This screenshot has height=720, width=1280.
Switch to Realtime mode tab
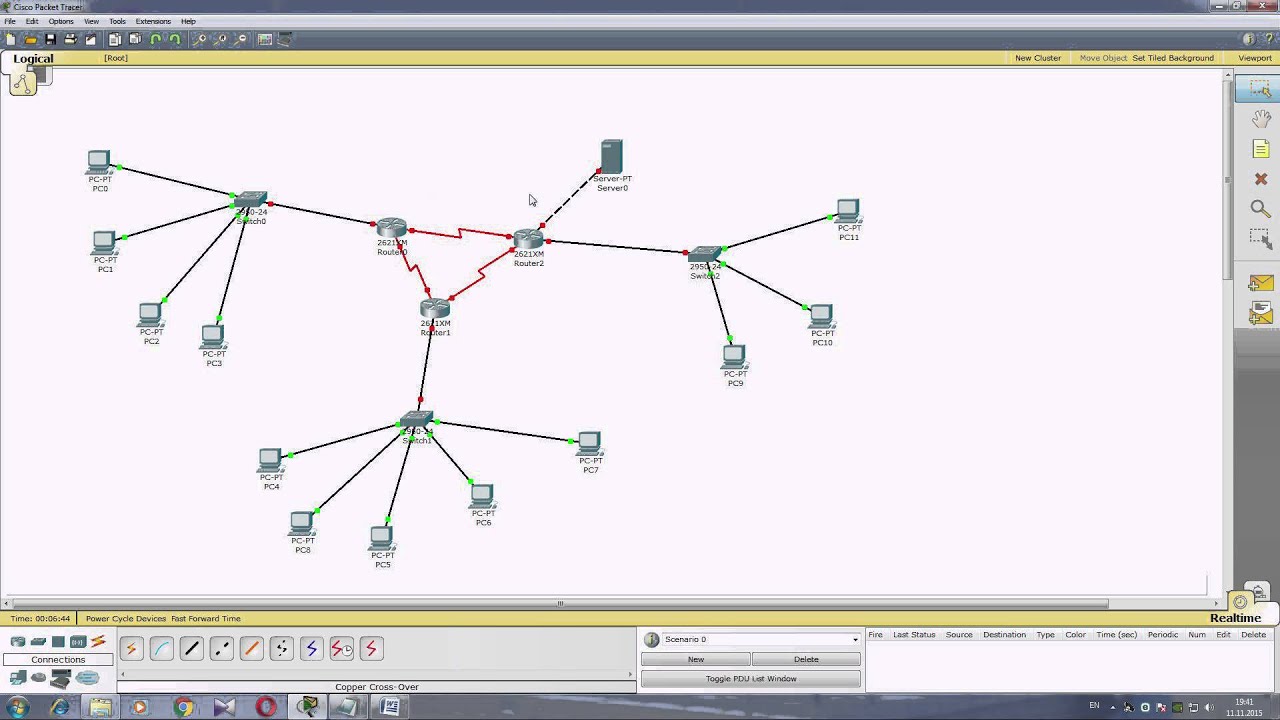[x=1235, y=618]
